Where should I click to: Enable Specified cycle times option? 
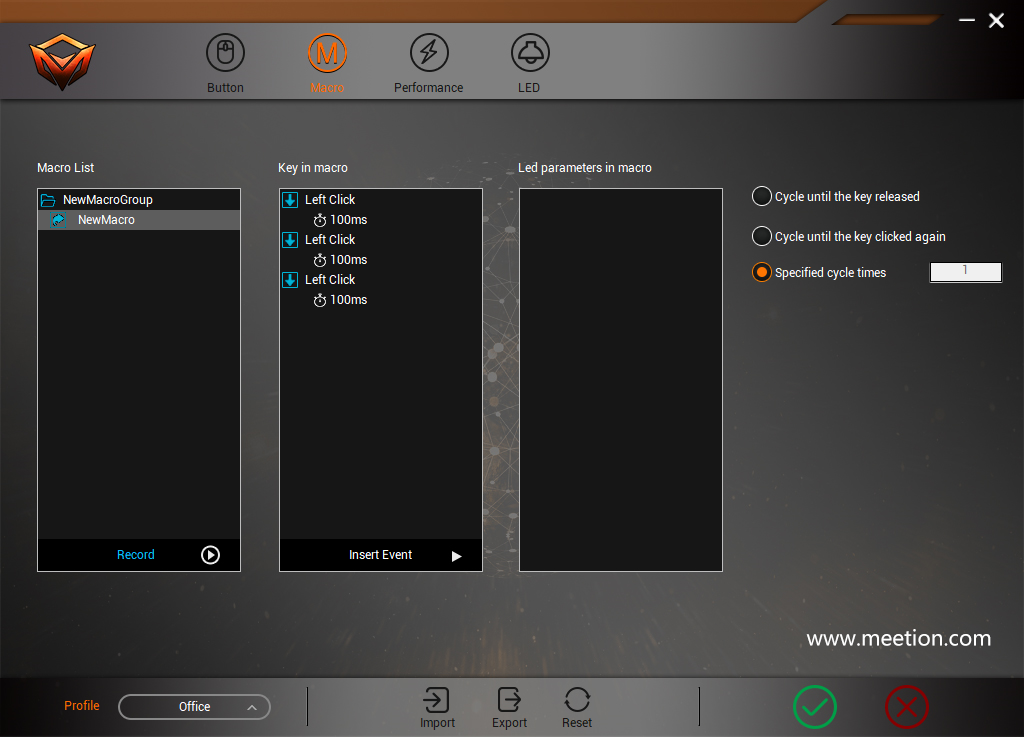[761, 272]
